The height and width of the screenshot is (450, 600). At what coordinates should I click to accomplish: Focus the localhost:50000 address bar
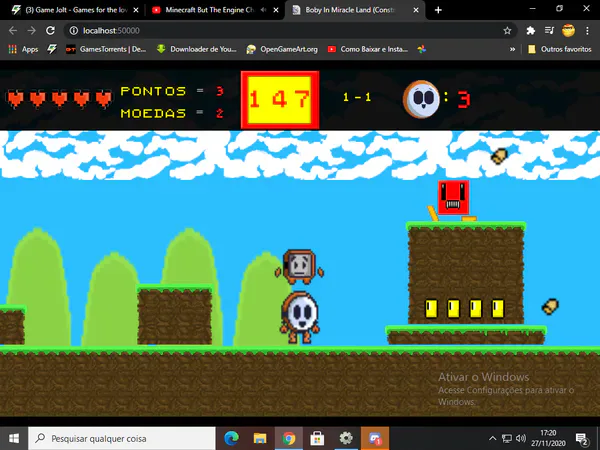click(x=291, y=31)
